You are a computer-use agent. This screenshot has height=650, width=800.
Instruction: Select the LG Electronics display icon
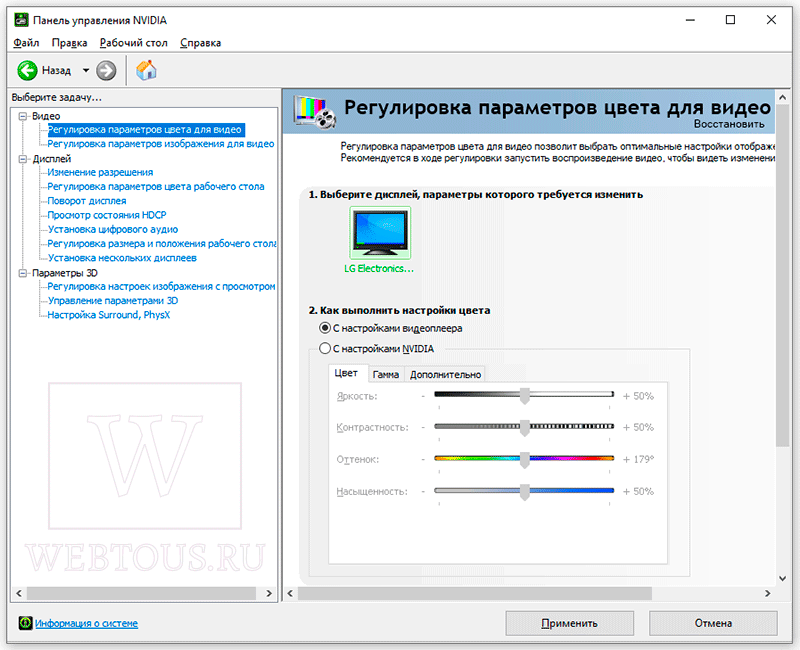pyautogui.click(x=380, y=233)
